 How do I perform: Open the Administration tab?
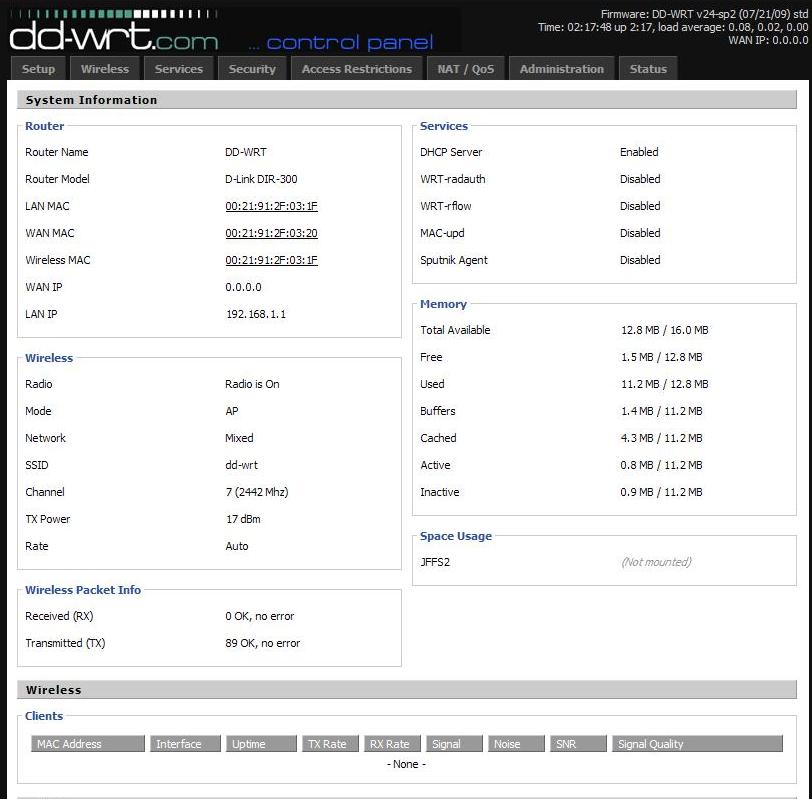coord(562,69)
